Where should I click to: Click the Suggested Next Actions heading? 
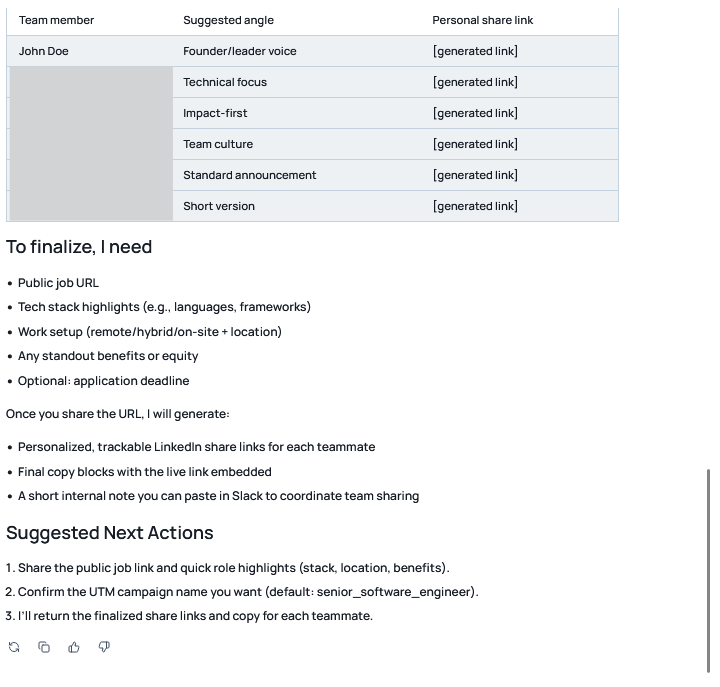click(110, 533)
